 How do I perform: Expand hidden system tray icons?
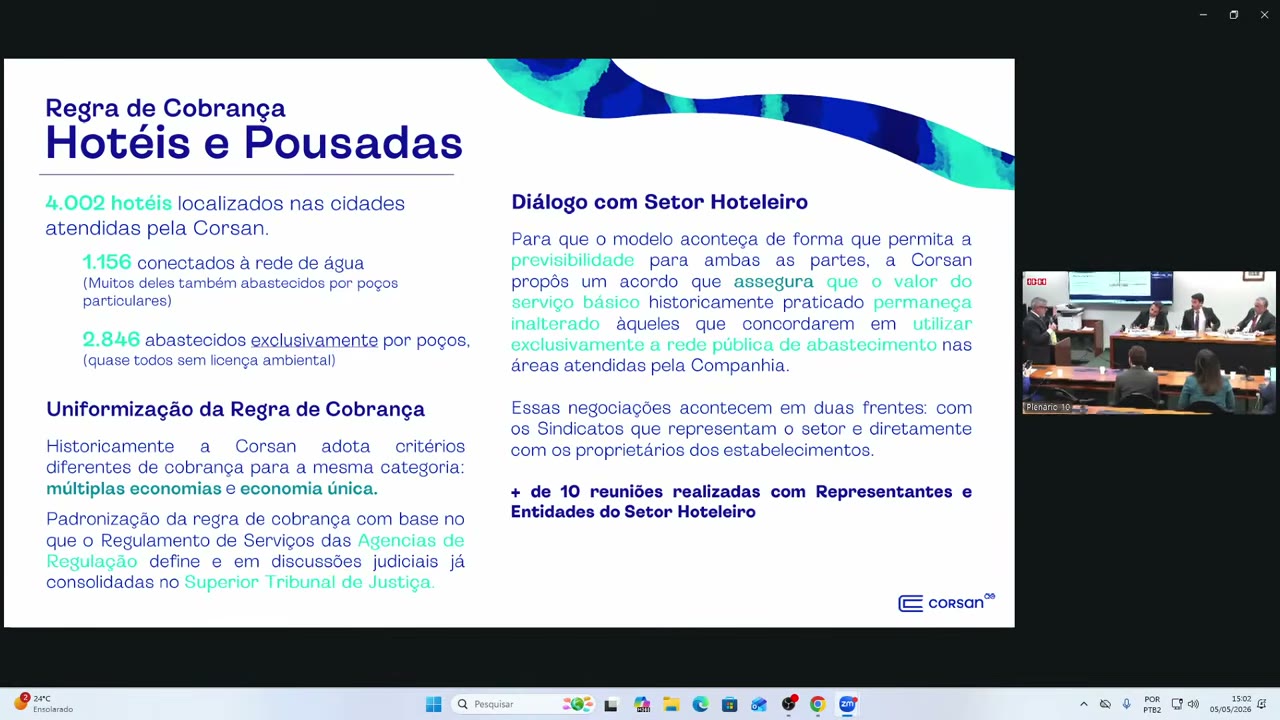1083,704
